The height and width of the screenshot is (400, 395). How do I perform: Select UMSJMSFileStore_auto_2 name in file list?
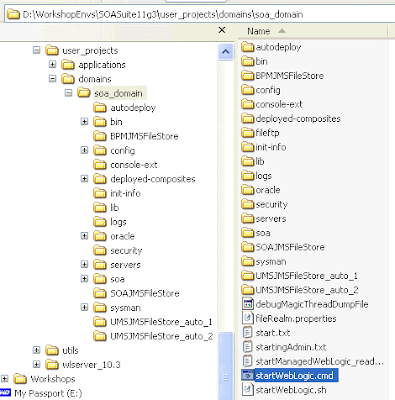(x=307, y=290)
